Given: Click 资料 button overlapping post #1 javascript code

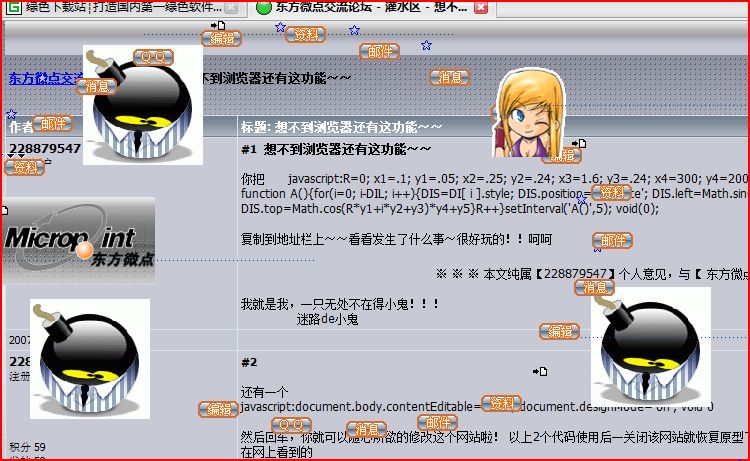Looking at the screenshot, I should click(x=610, y=192).
